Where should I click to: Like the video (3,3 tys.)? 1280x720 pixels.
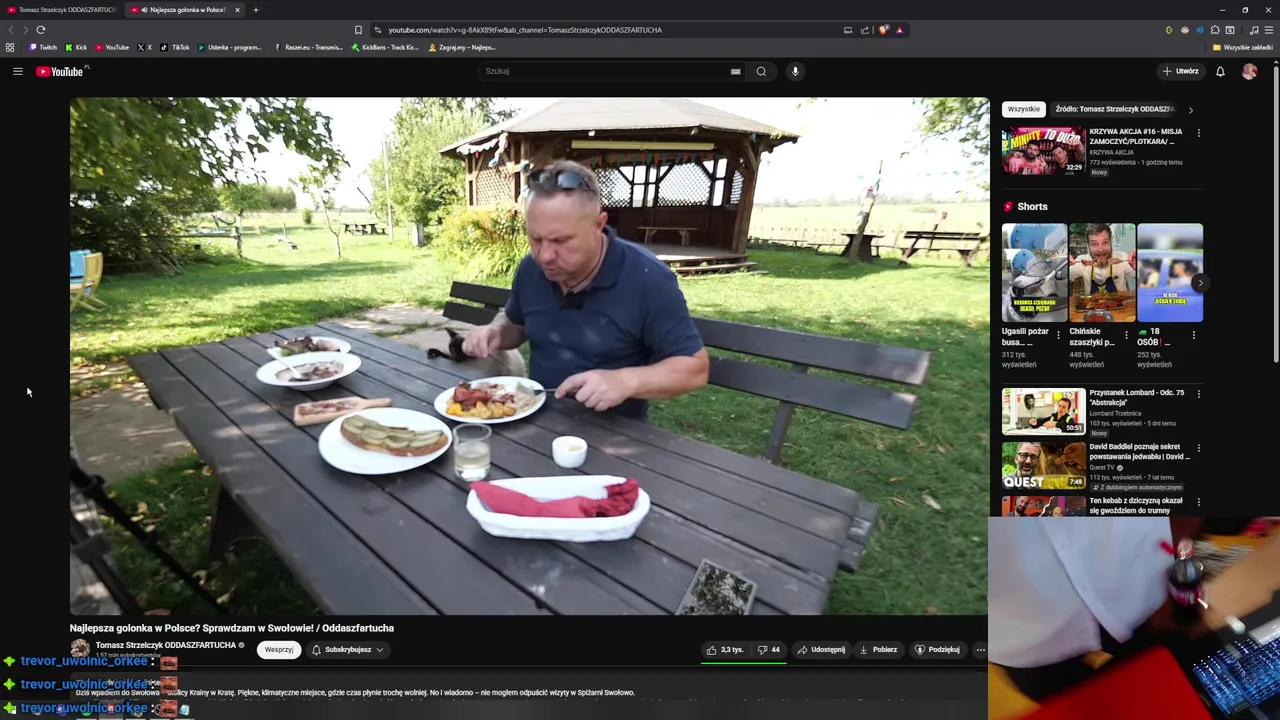tap(725, 650)
